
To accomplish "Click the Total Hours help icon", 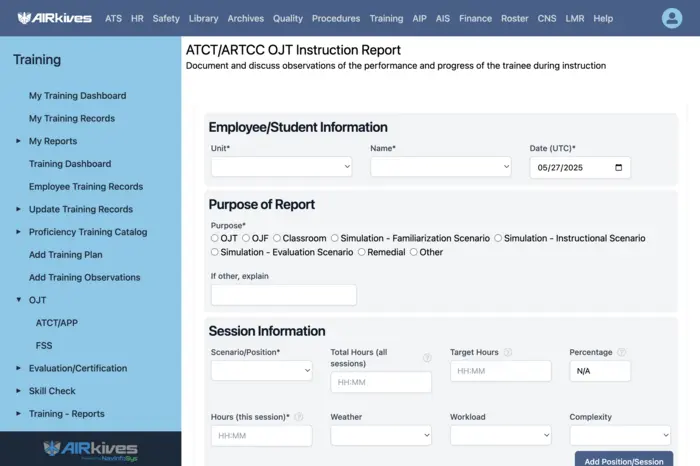I will point(427,358).
